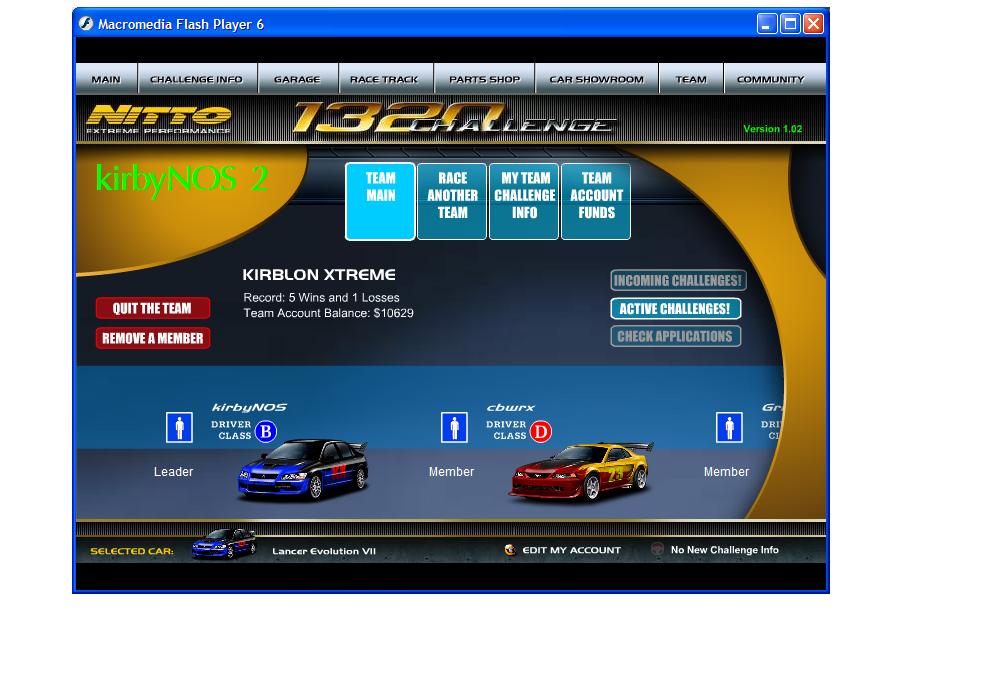Open the COMMUNITY menu
983x698 pixels.
(x=770, y=79)
